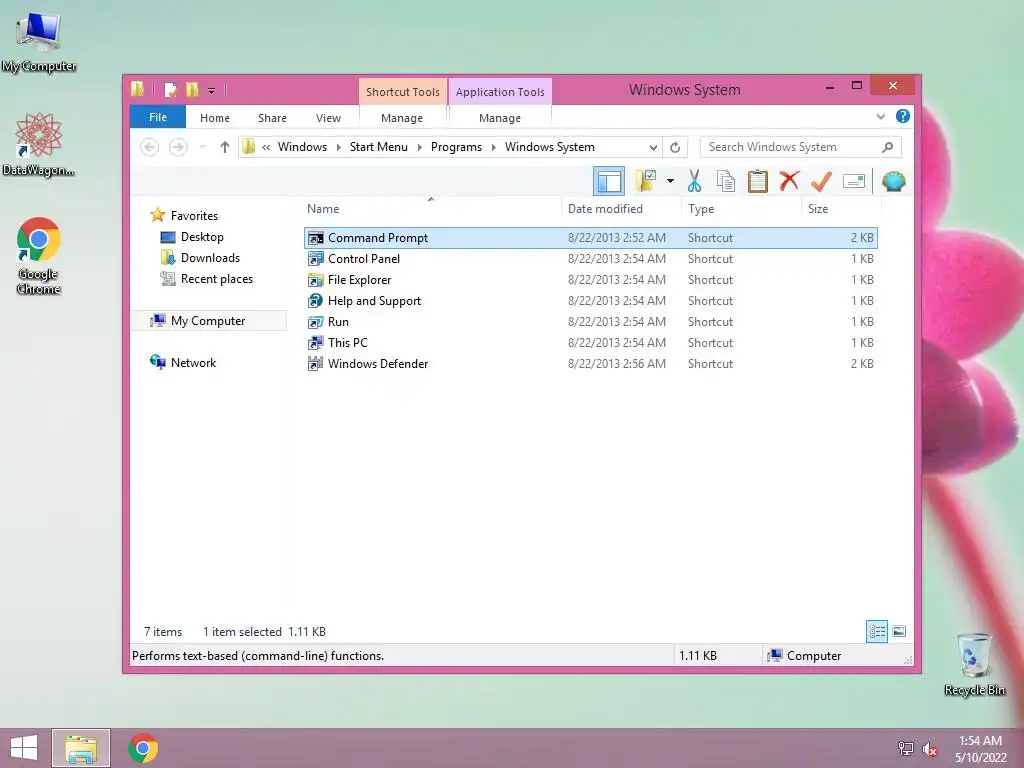Expand the hidden path chevrons before Windows
The image size is (1024, 768).
tap(266, 148)
